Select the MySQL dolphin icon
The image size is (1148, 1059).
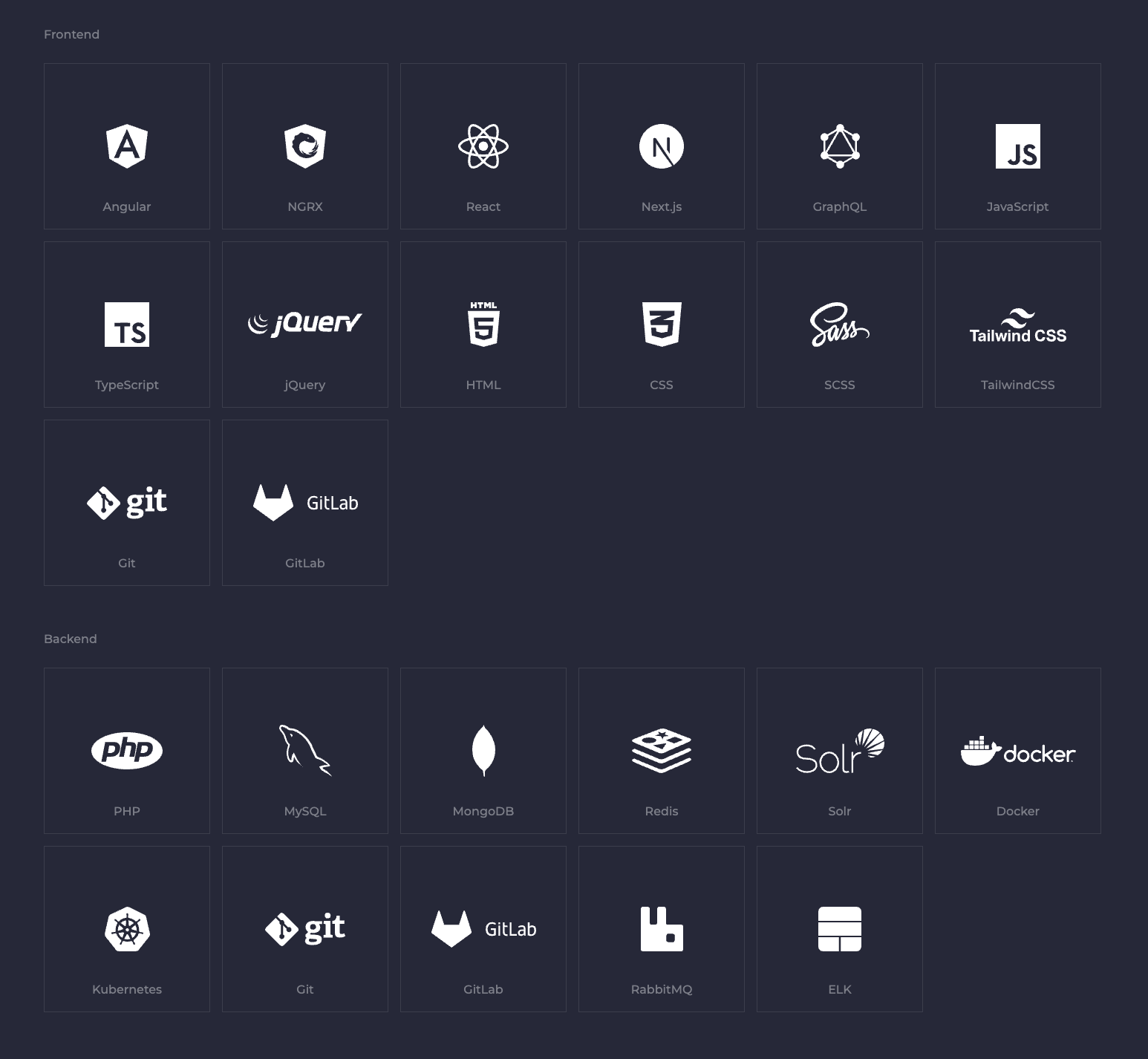point(305,750)
